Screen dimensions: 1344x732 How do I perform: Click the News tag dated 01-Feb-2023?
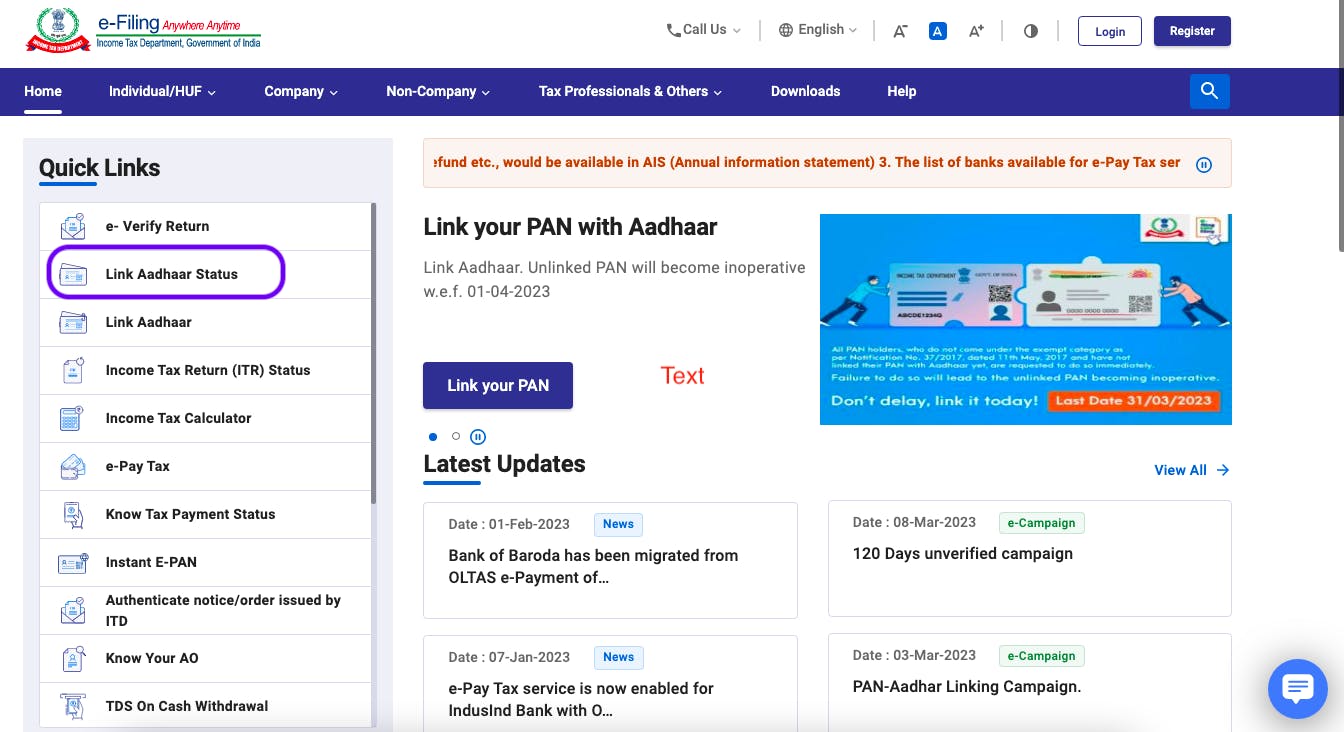618,524
